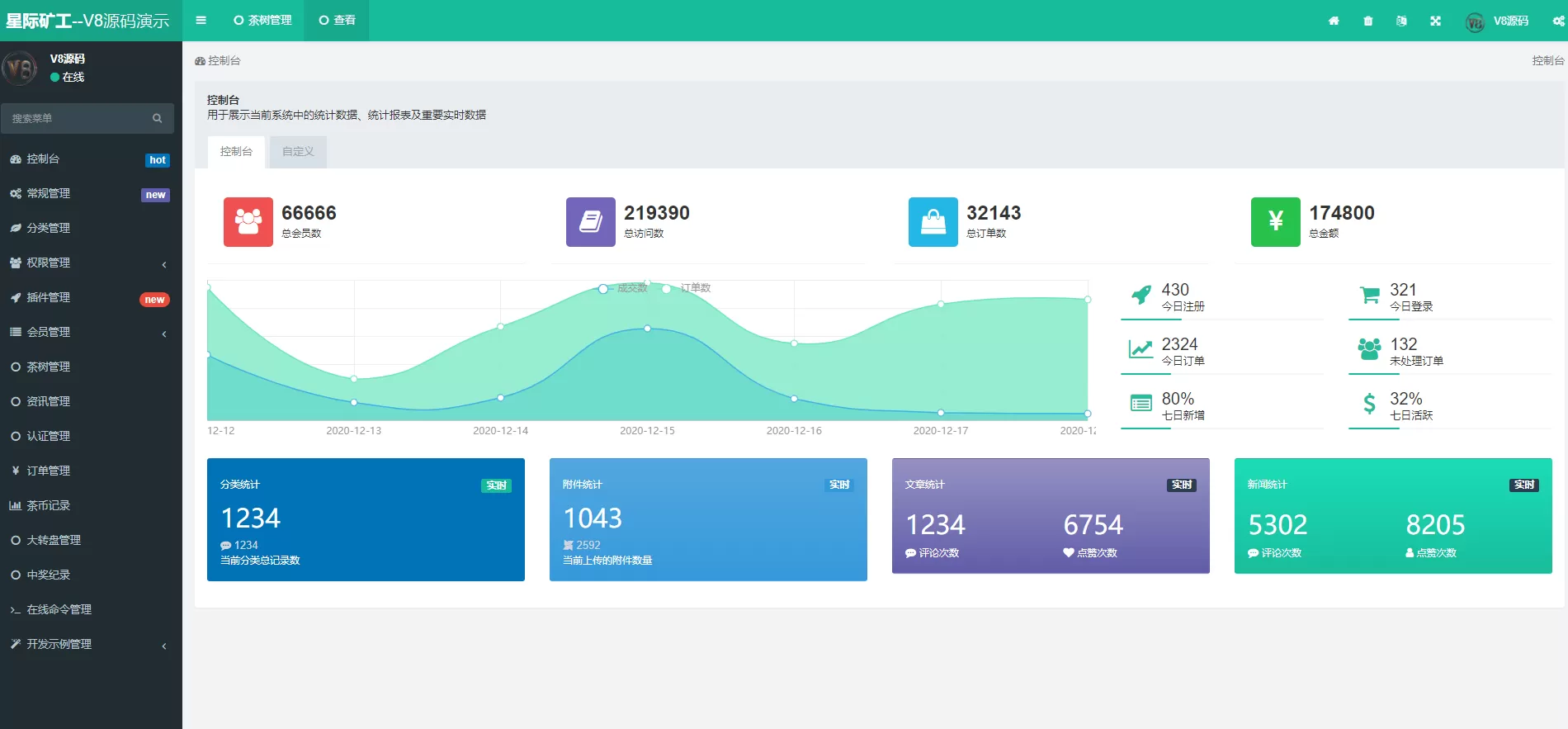Click the blue shopping bag 总订单数 icon
Screen dimensions: 1568x729
(x=933, y=221)
